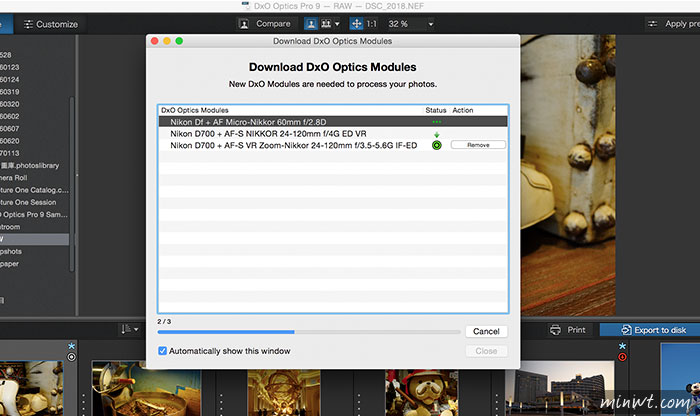Open the view mode dropdown arrow
This screenshot has width=700, height=416.
coord(337,24)
